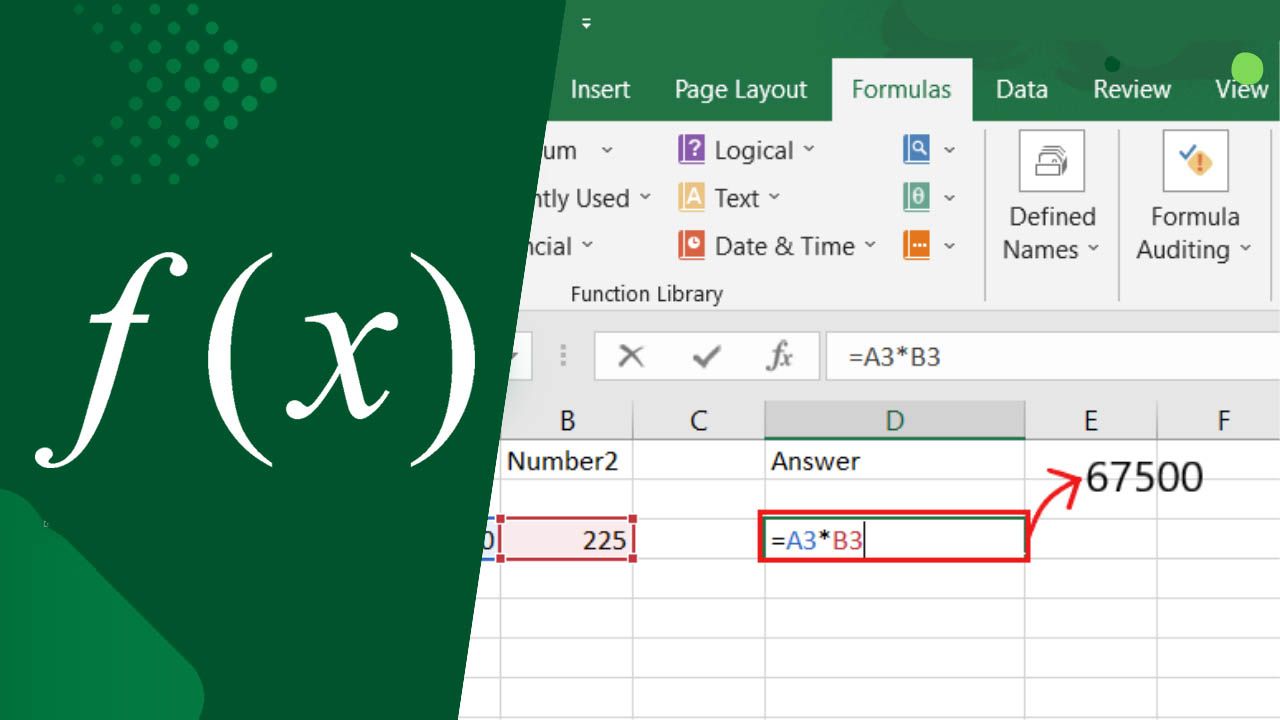Open the Review ribbon tab
The image size is (1280, 720).
coord(1131,89)
